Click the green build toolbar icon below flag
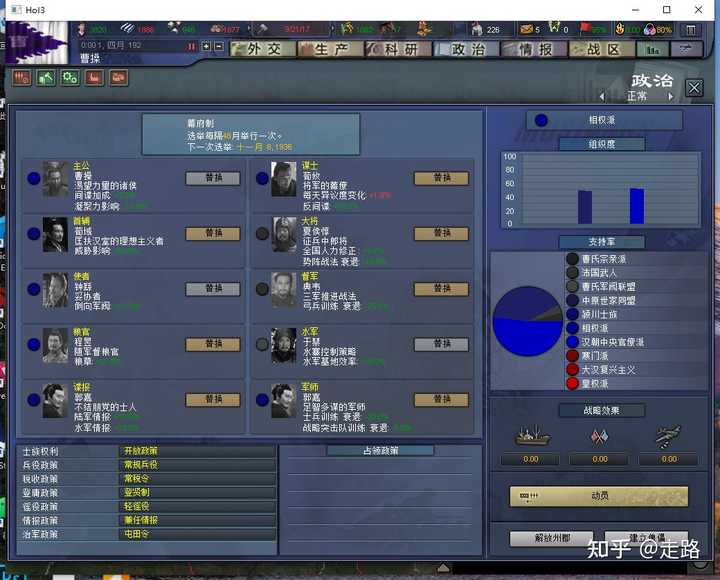 click(x=46, y=78)
